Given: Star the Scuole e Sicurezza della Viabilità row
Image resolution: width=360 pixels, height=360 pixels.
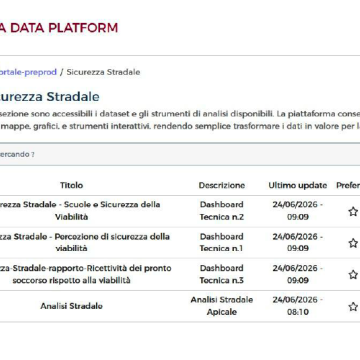Looking at the screenshot, I should [x=353, y=211].
